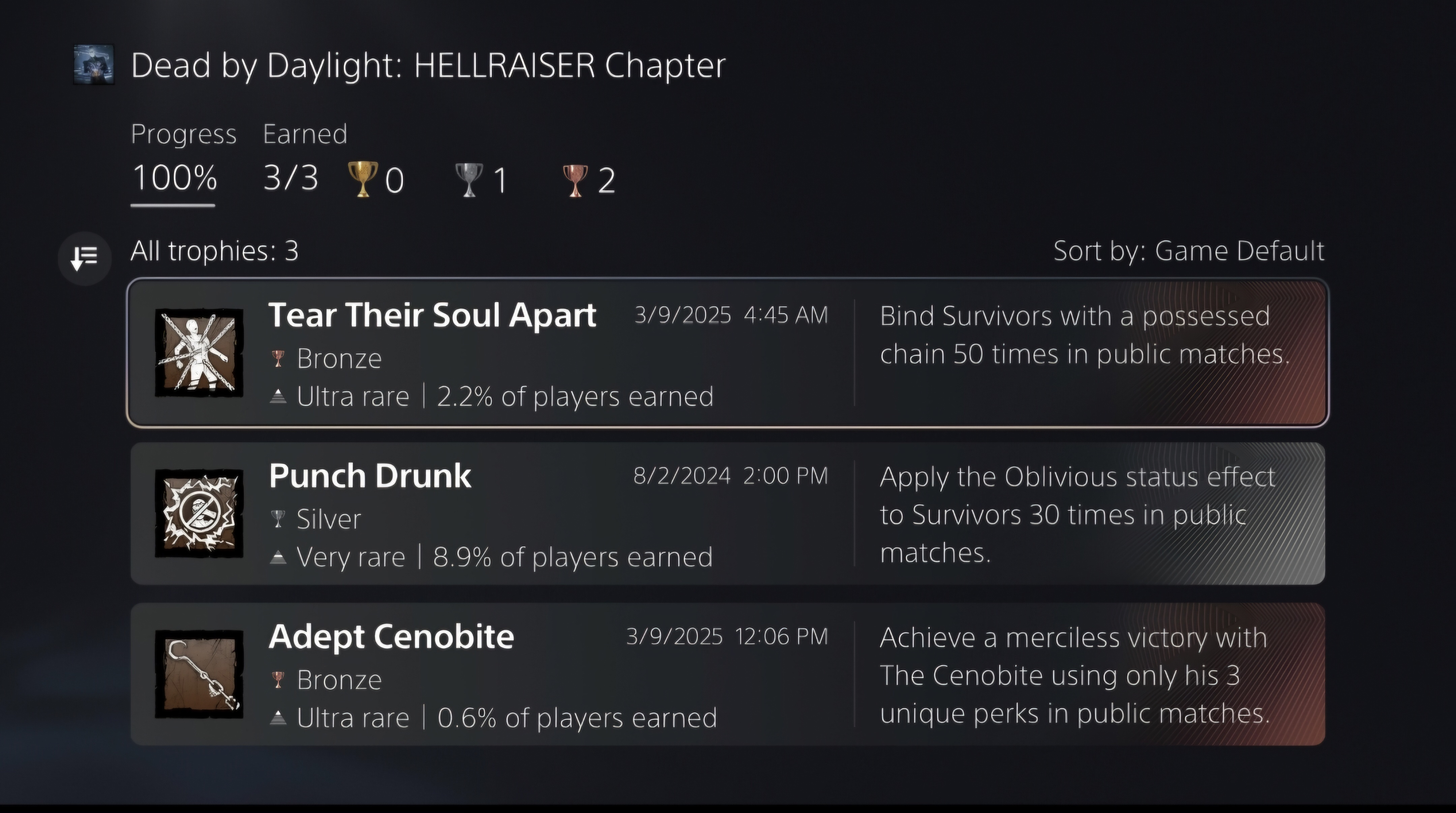Click the All trophies: 3 label
The height and width of the screenshot is (813, 1456).
[214, 250]
